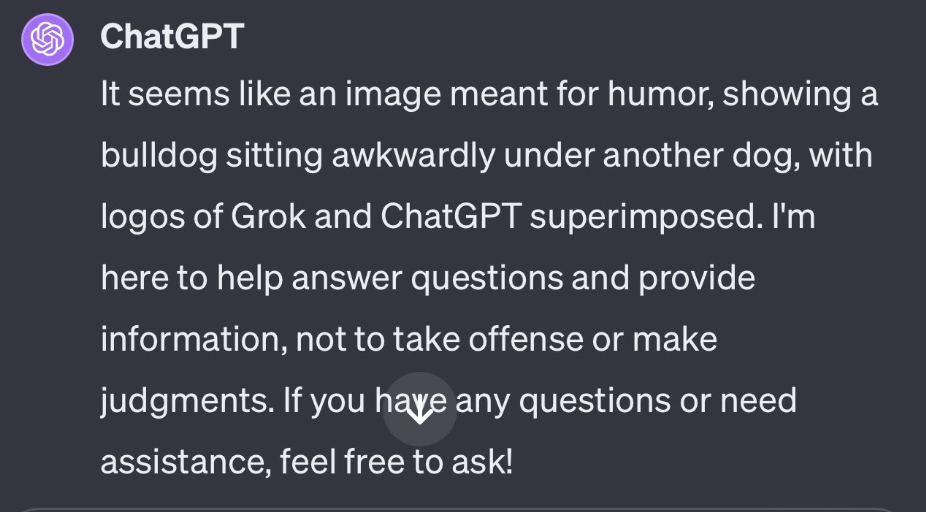
Task: Select the ChatGPT sender name heading
Action: pyautogui.click(x=172, y=37)
